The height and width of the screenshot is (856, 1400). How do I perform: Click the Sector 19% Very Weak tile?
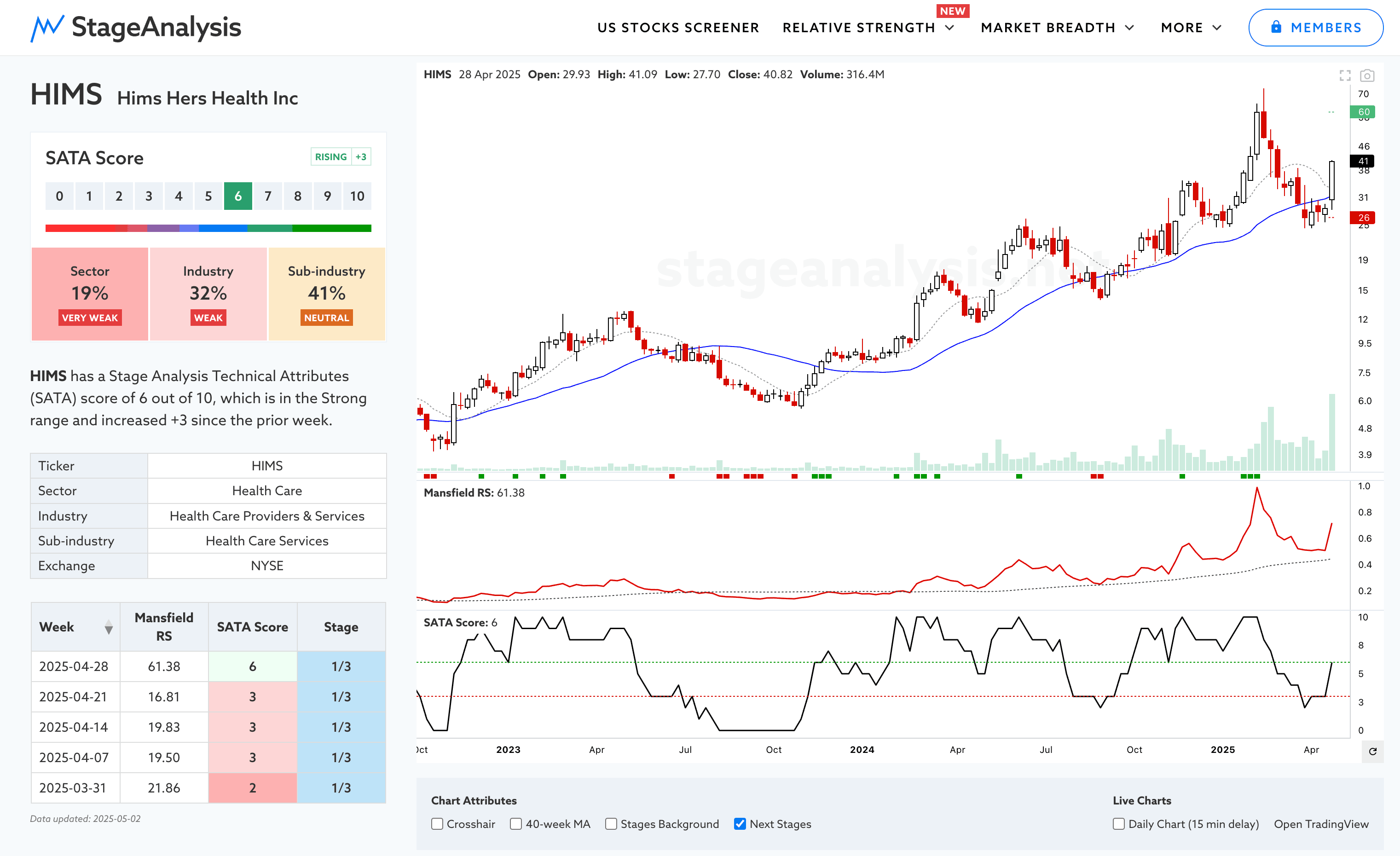90,294
